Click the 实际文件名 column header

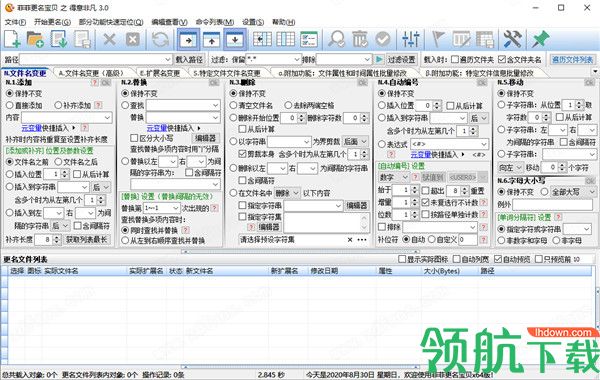(x=61, y=271)
